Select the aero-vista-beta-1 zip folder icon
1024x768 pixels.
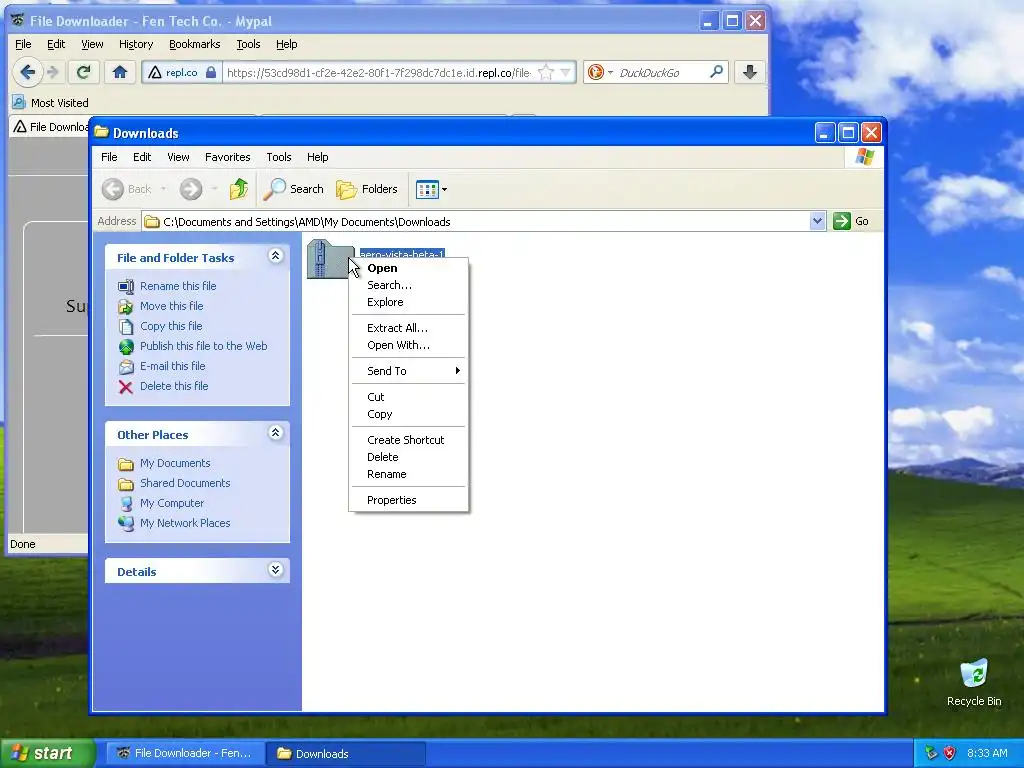tap(328, 260)
